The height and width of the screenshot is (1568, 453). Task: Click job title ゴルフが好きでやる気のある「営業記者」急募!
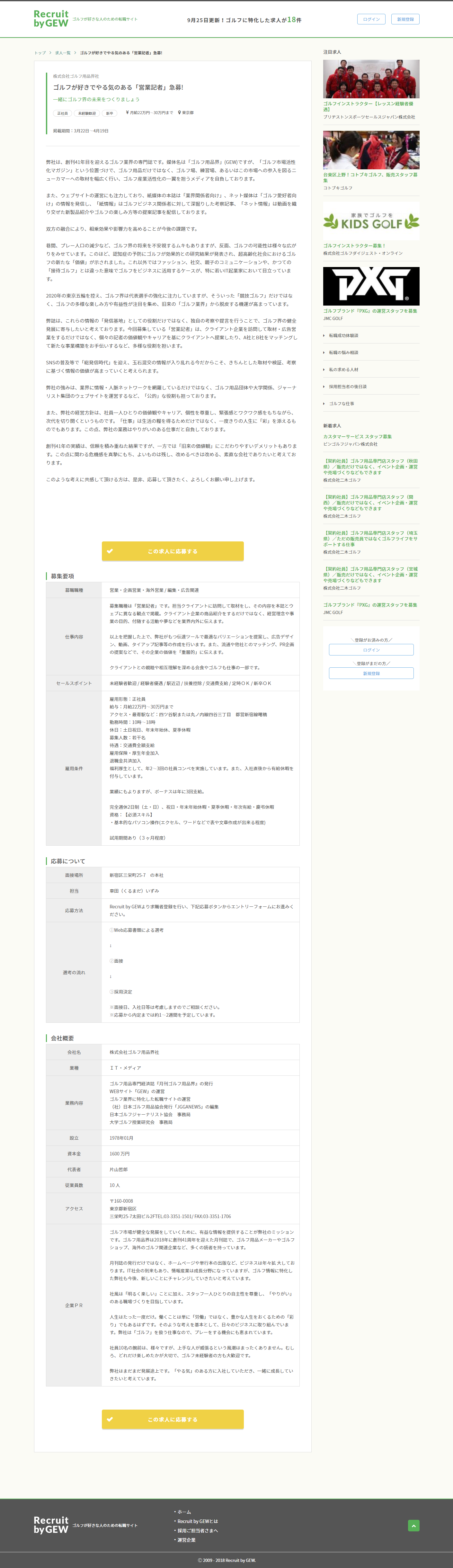[x=118, y=88]
